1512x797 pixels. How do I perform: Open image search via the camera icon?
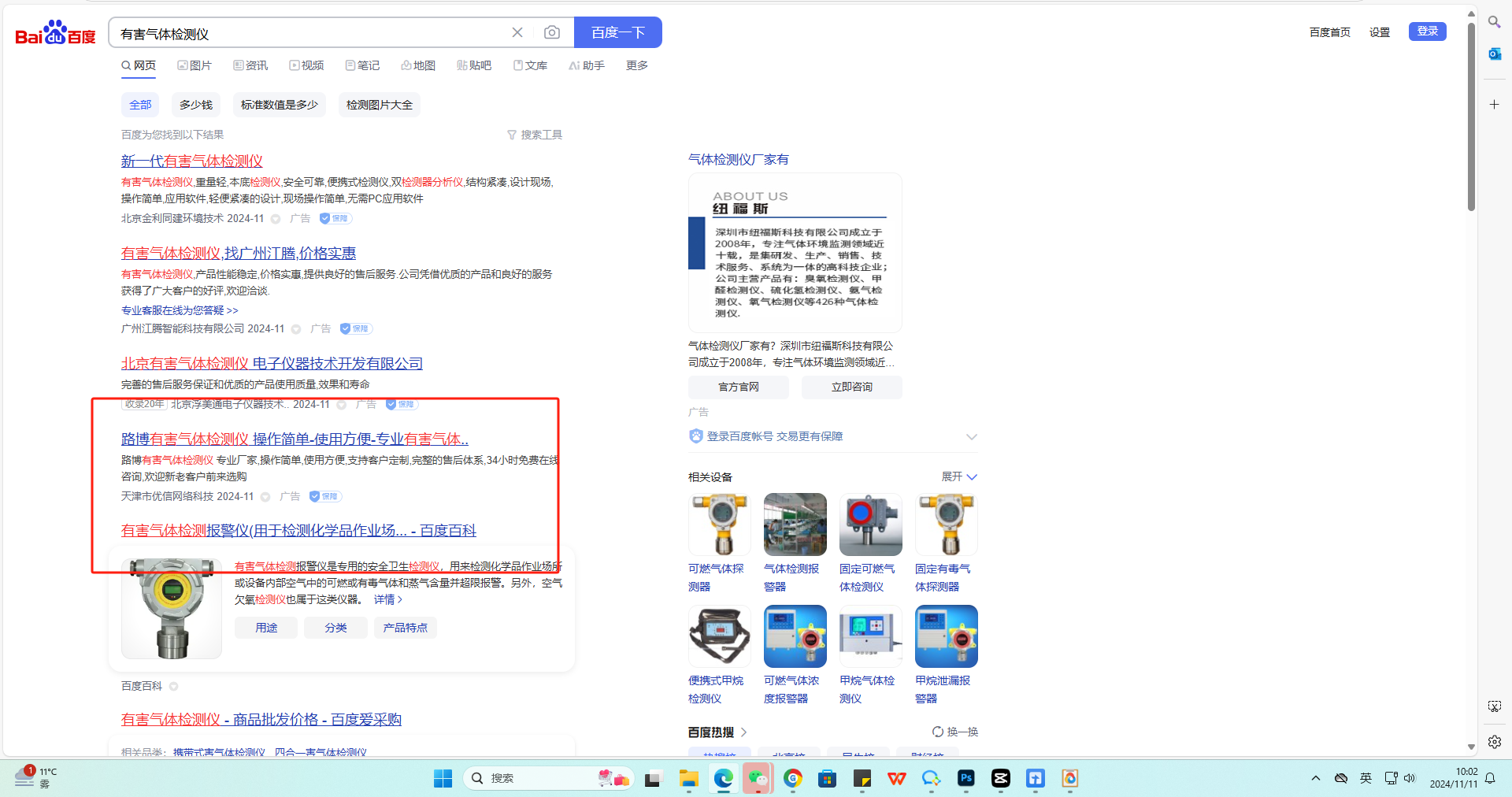coord(552,32)
